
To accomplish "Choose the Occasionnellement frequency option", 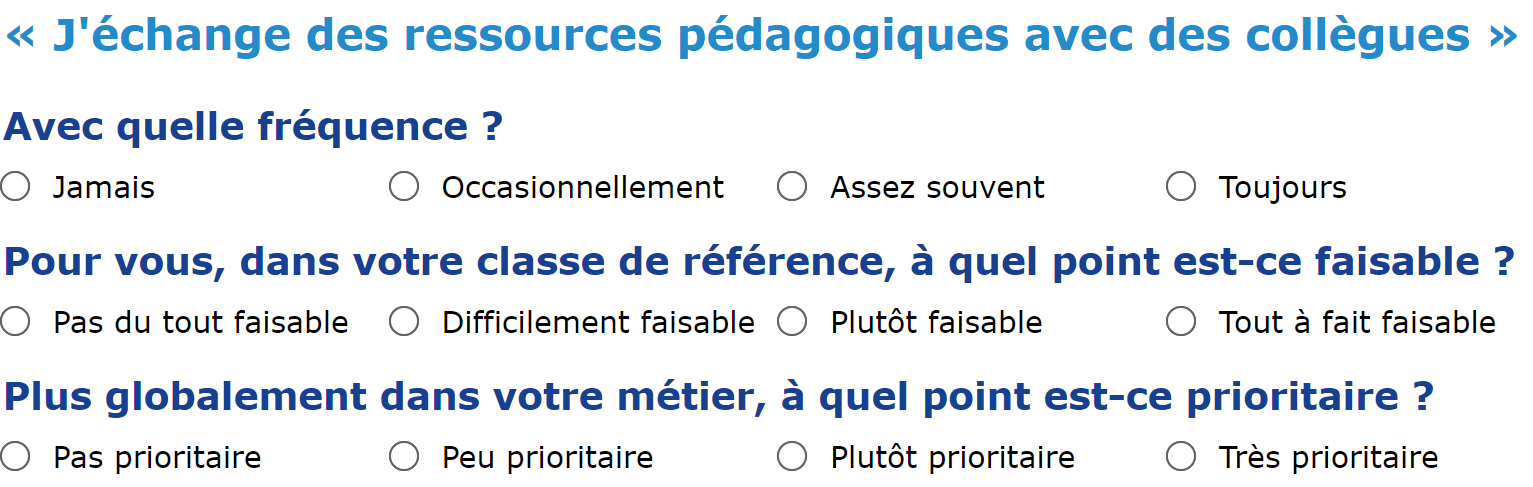I will pyautogui.click(x=404, y=186).
